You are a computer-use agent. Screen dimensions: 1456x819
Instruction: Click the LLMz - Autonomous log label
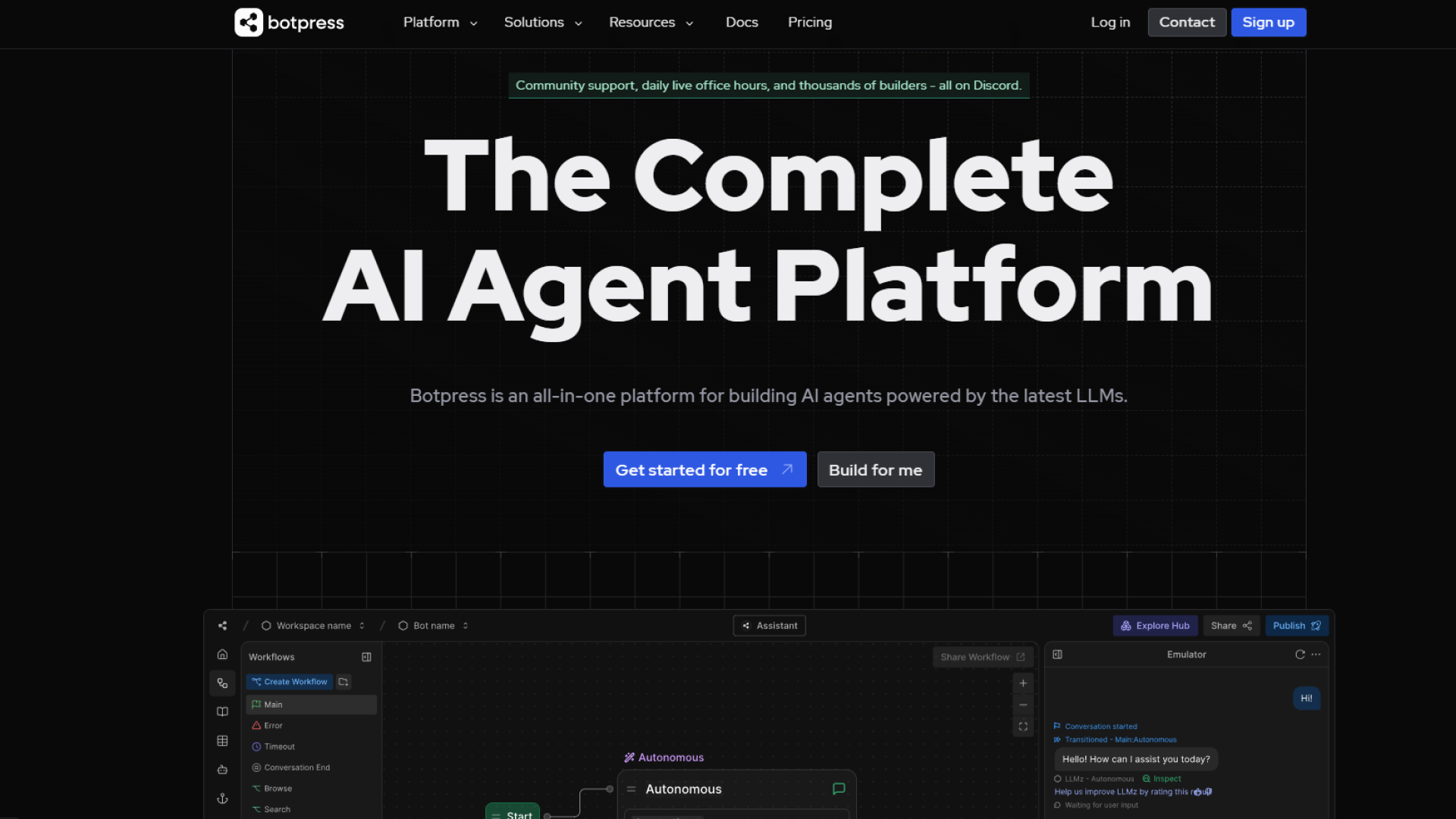point(1094,779)
